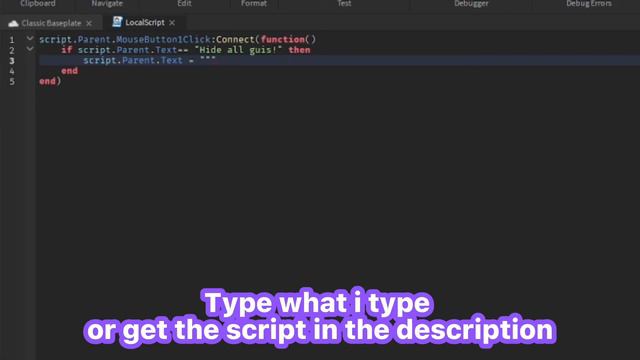Click the 'function' keyword on line 1
This screenshot has width=640, height=360.
click(x=282, y=40)
